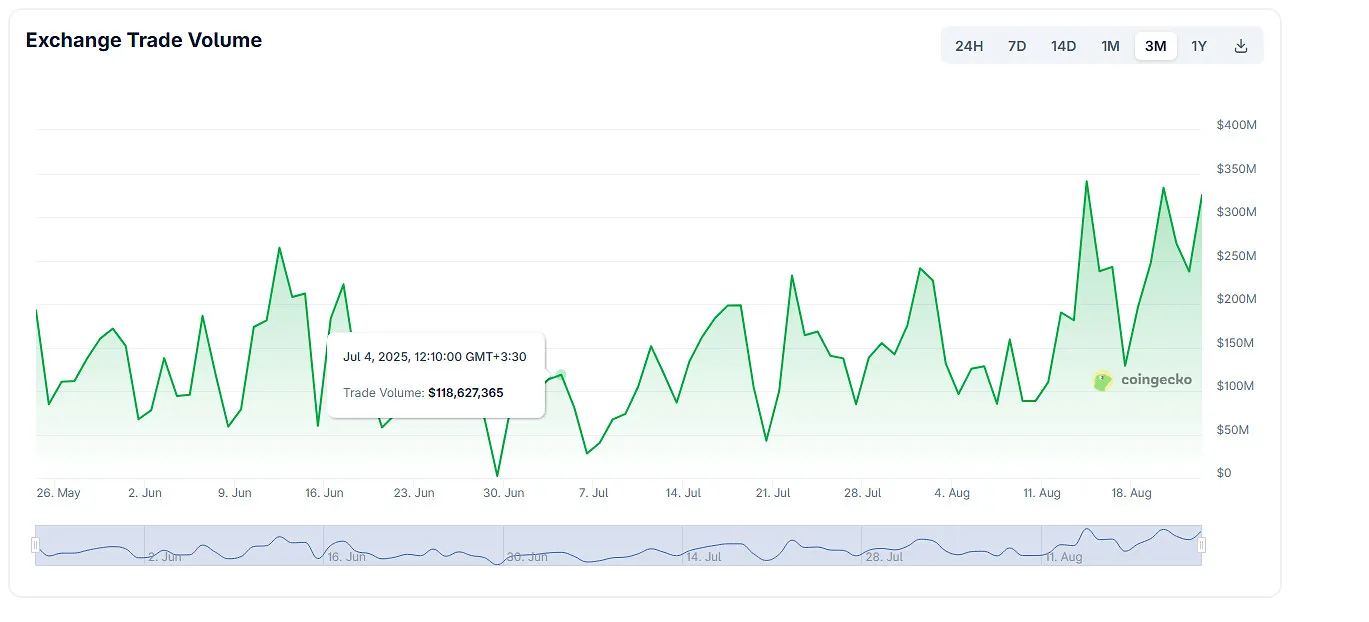
Task: Click the active 3M range tab
Action: click(x=1155, y=46)
